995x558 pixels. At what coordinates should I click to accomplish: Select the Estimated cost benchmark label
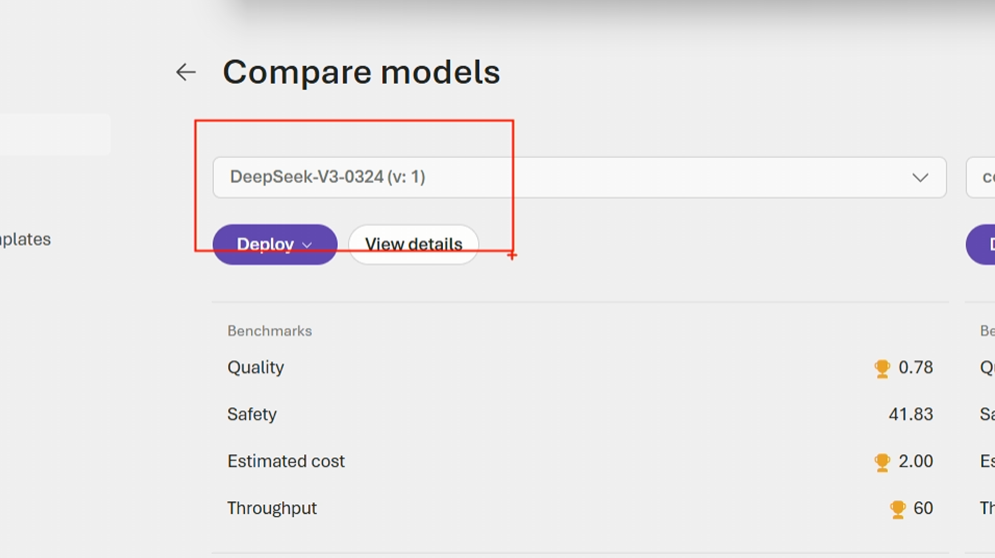click(x=286, y=462)
